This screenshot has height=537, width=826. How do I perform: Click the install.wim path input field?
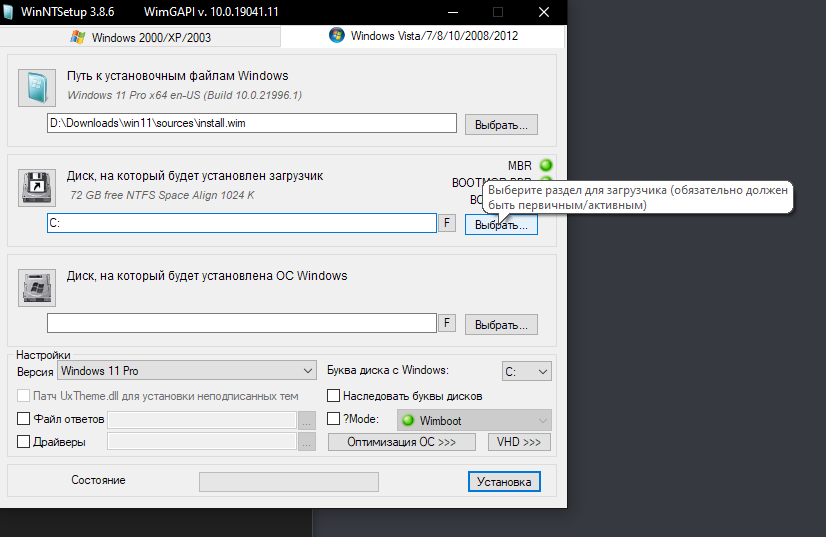[x=252, y=123]
